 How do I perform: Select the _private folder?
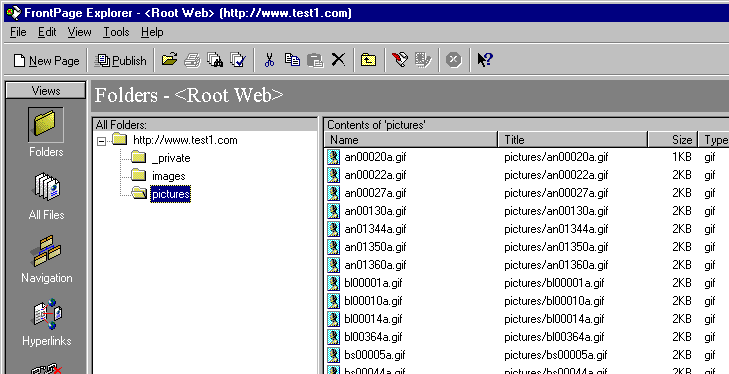pyautogui.click(x=171, y=158)
